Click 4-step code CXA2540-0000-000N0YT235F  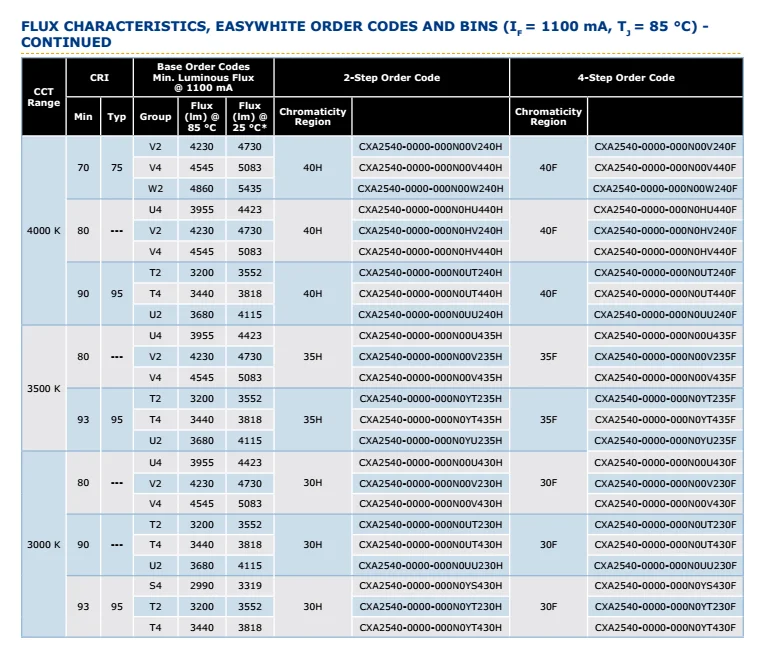pyautogui.click(x=665, y=399)
